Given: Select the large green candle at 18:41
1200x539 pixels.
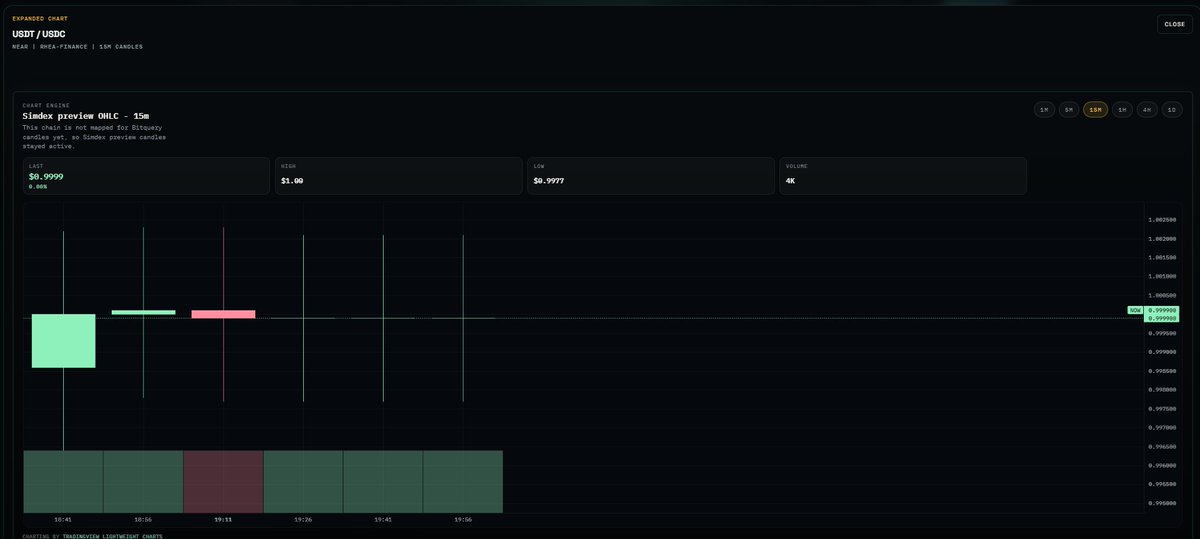Looking at the screenshot, I should [63, 341].
